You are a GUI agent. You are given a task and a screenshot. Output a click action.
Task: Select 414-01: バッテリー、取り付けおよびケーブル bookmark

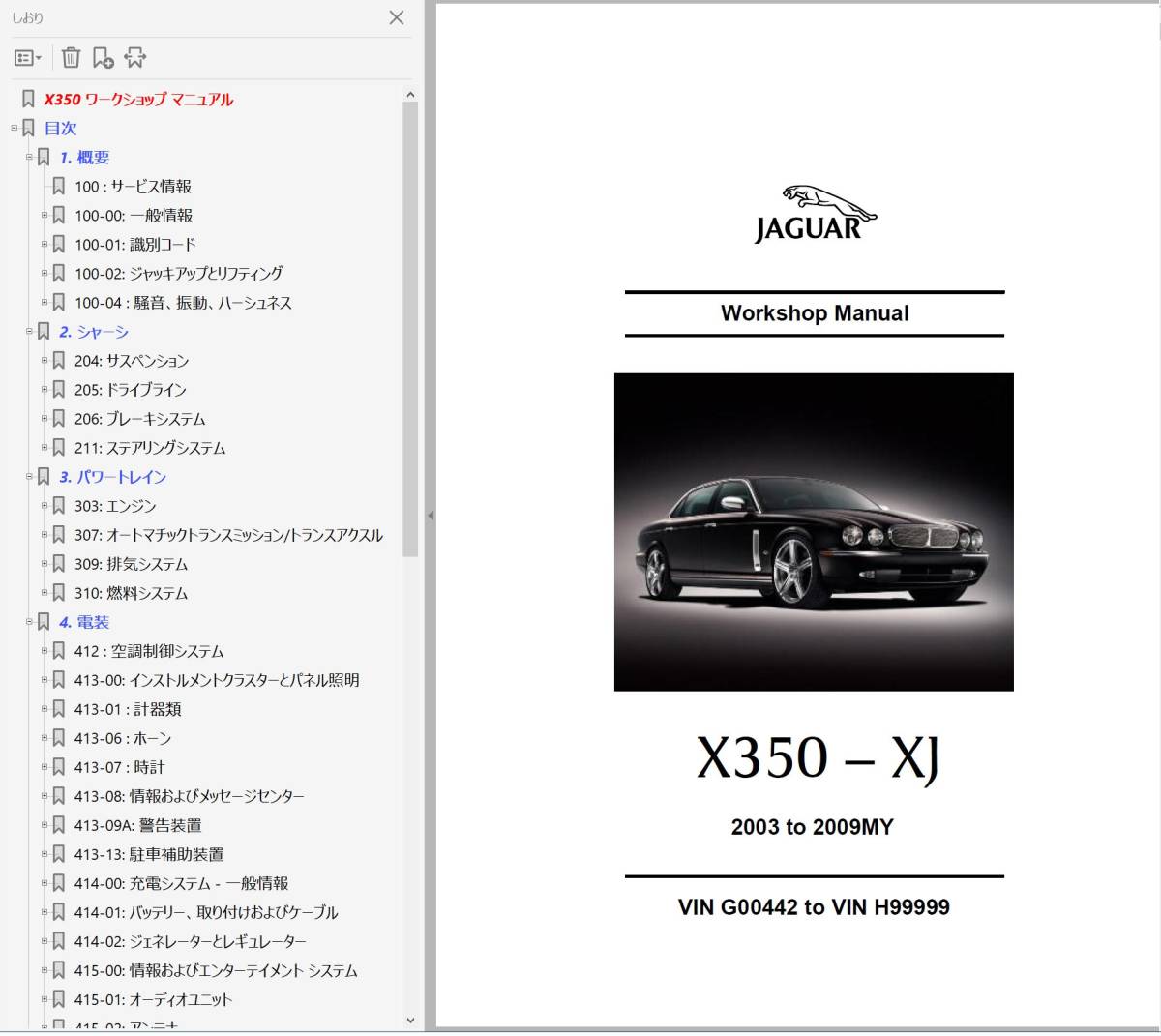pyautogui.click(x=206, y=912)
